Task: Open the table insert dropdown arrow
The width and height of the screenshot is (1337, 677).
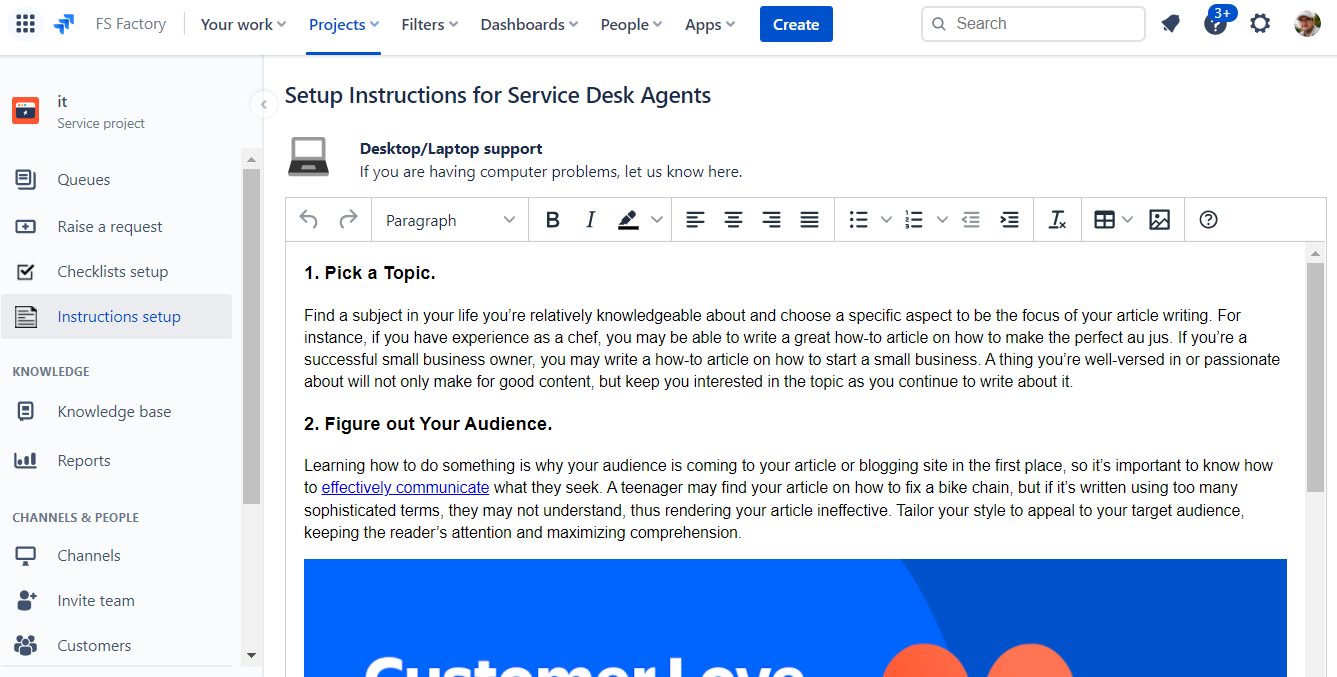Action: (x=1129, y=220)
